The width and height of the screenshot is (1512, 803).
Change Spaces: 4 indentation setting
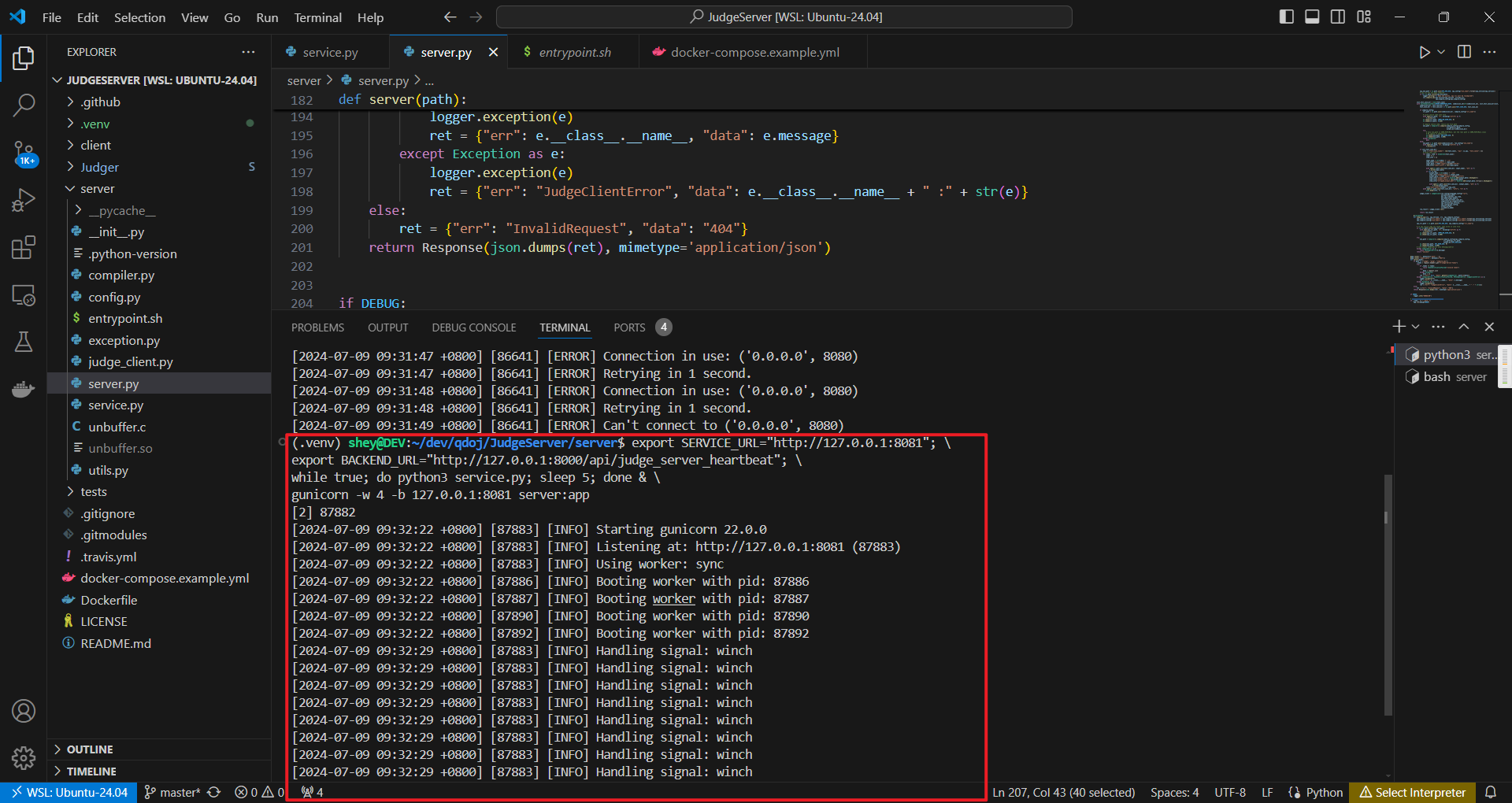coord(1174,793)
